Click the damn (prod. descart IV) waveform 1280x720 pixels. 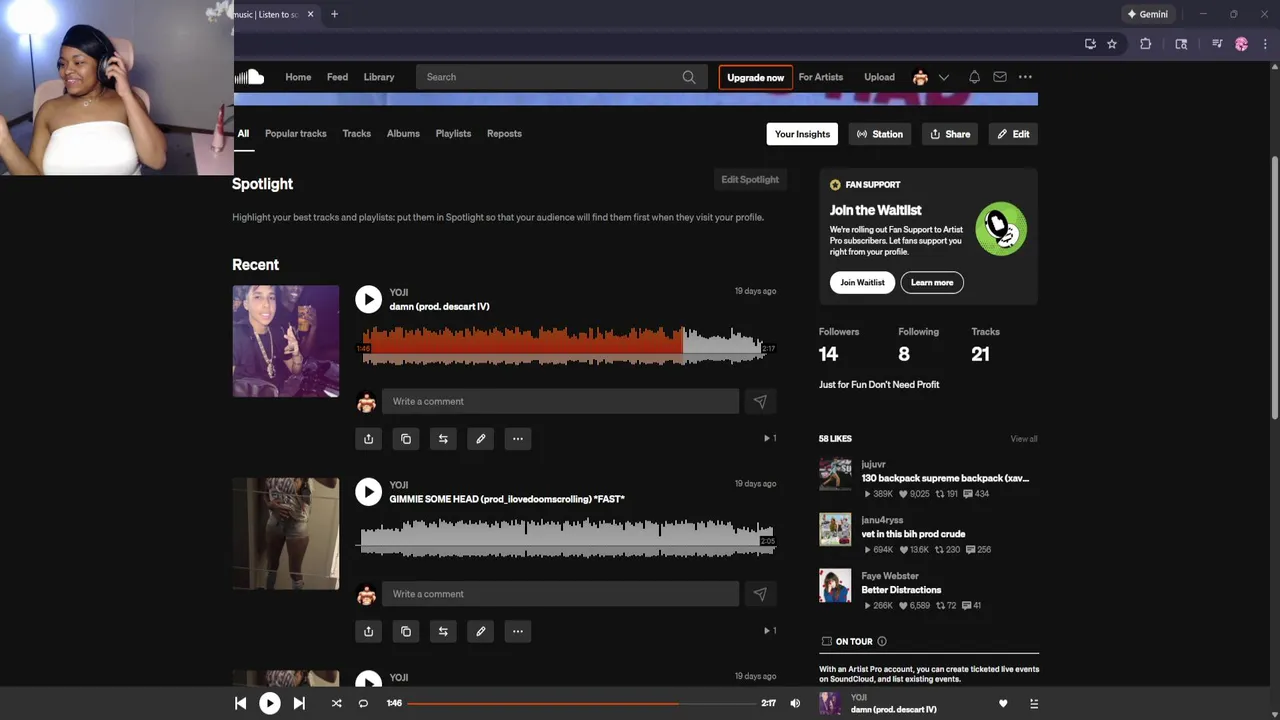tap(566, 346)
